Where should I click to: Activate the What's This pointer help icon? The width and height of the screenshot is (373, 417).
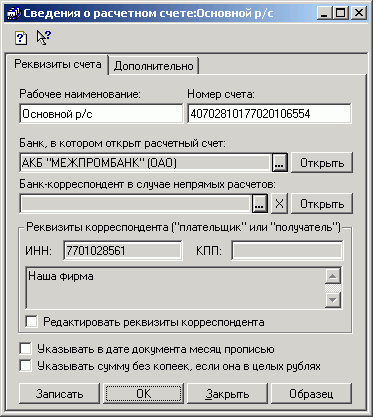[x=43, y=37]
